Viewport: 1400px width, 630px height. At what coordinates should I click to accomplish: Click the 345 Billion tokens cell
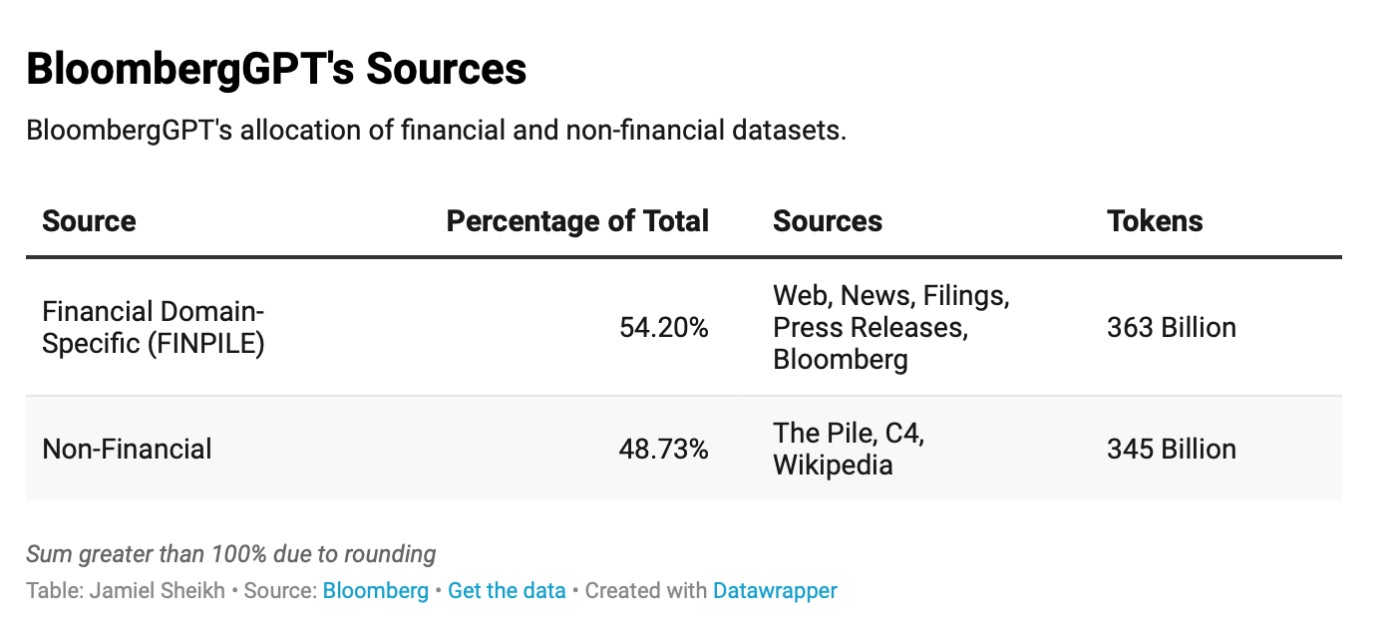pos(1171,449)
